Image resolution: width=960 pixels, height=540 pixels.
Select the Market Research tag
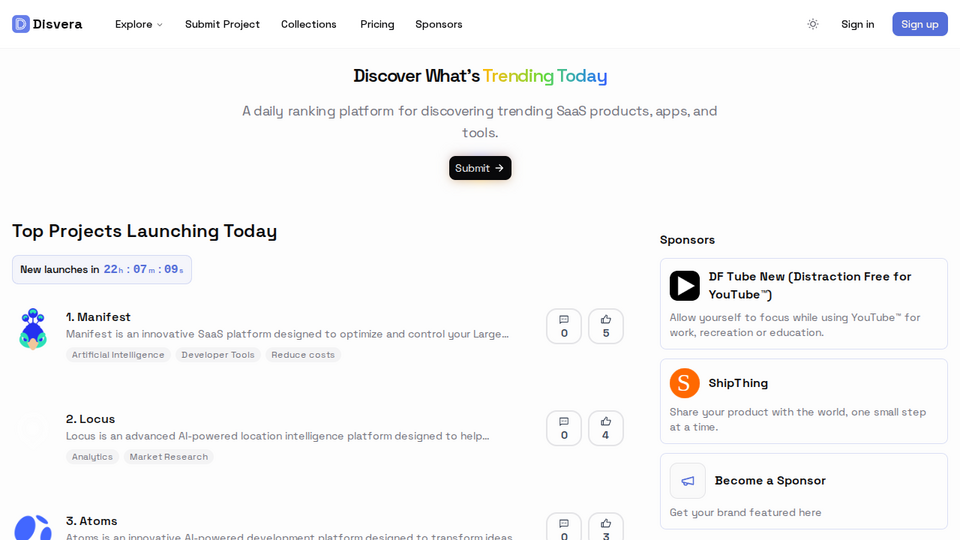coord(168,457)
